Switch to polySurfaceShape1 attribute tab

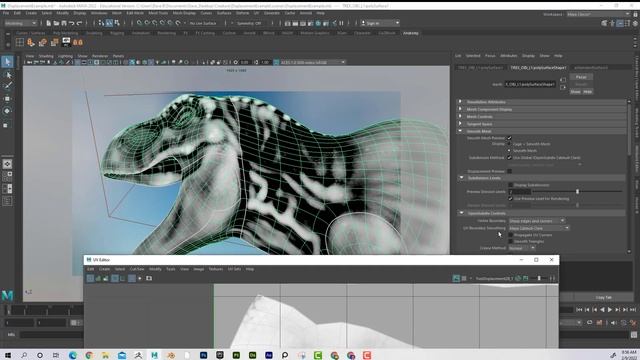coord(538,67)
